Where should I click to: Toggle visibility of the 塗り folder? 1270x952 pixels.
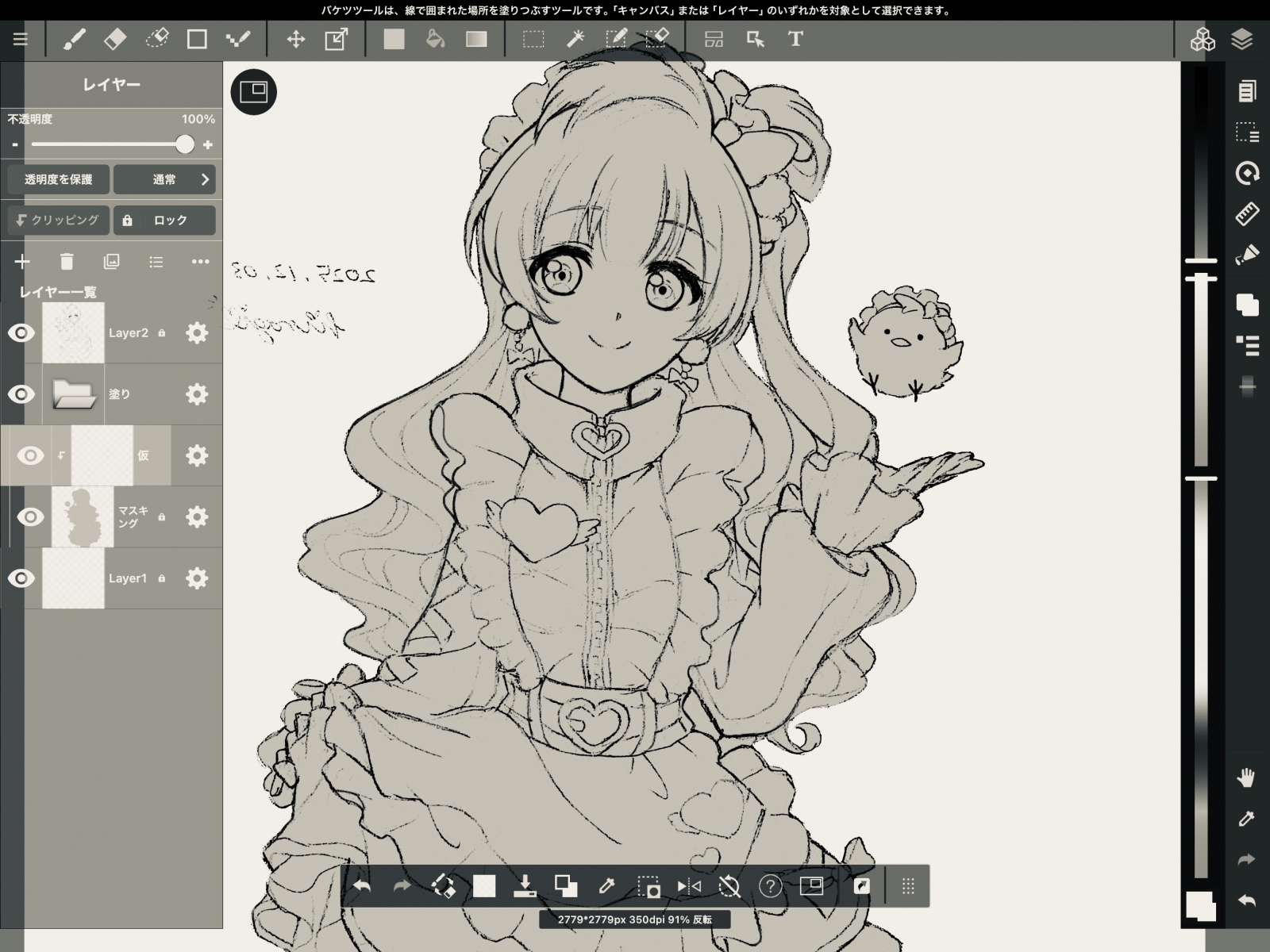(x=21, y=394)
